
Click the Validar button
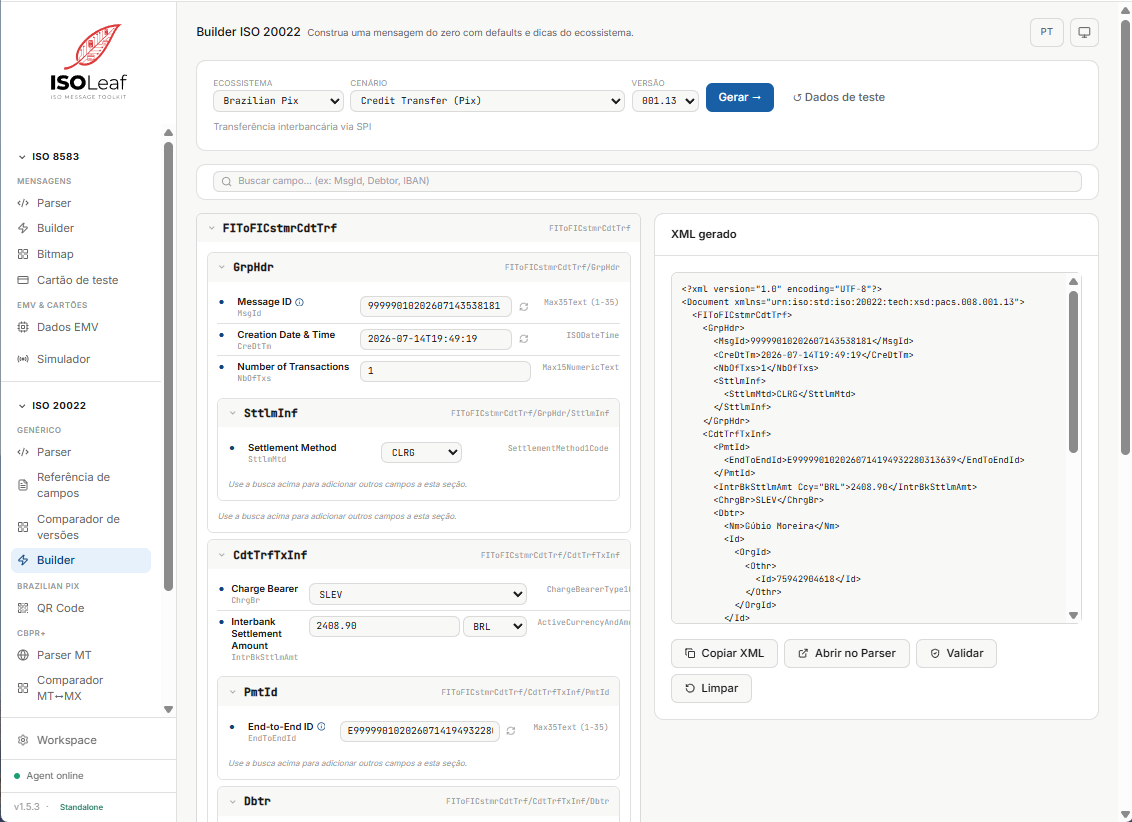(x=956, y=653)
